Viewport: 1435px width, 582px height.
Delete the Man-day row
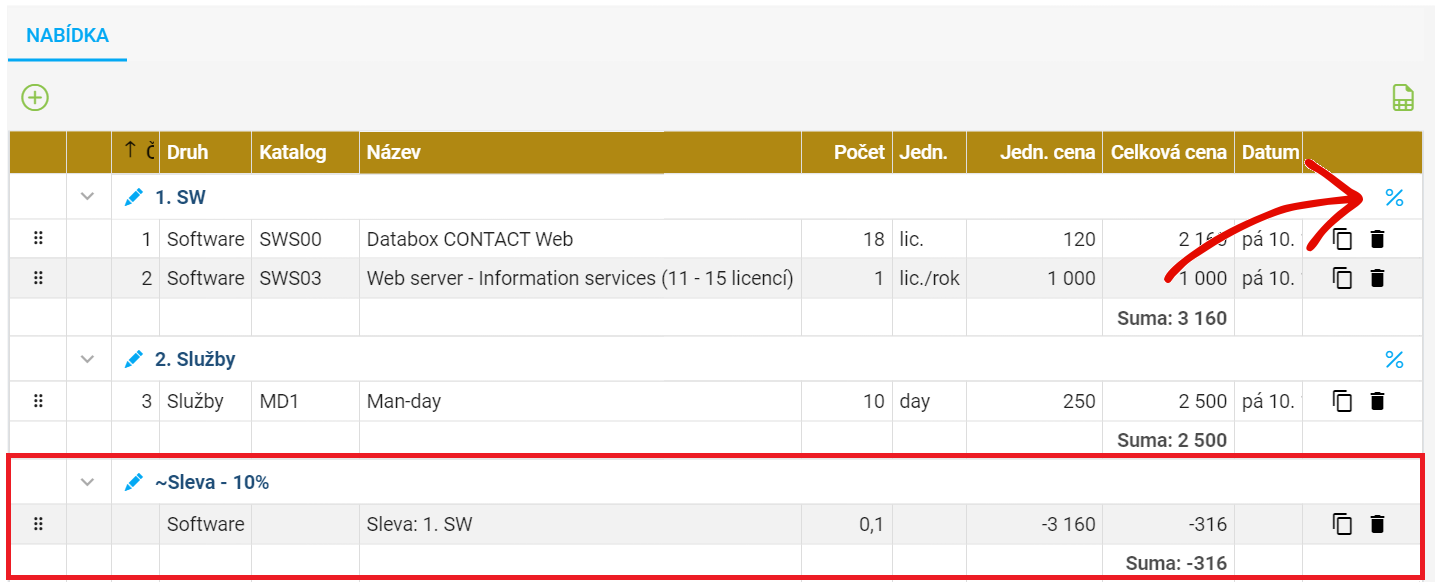pyautogui.click(x=1378, y=401)
